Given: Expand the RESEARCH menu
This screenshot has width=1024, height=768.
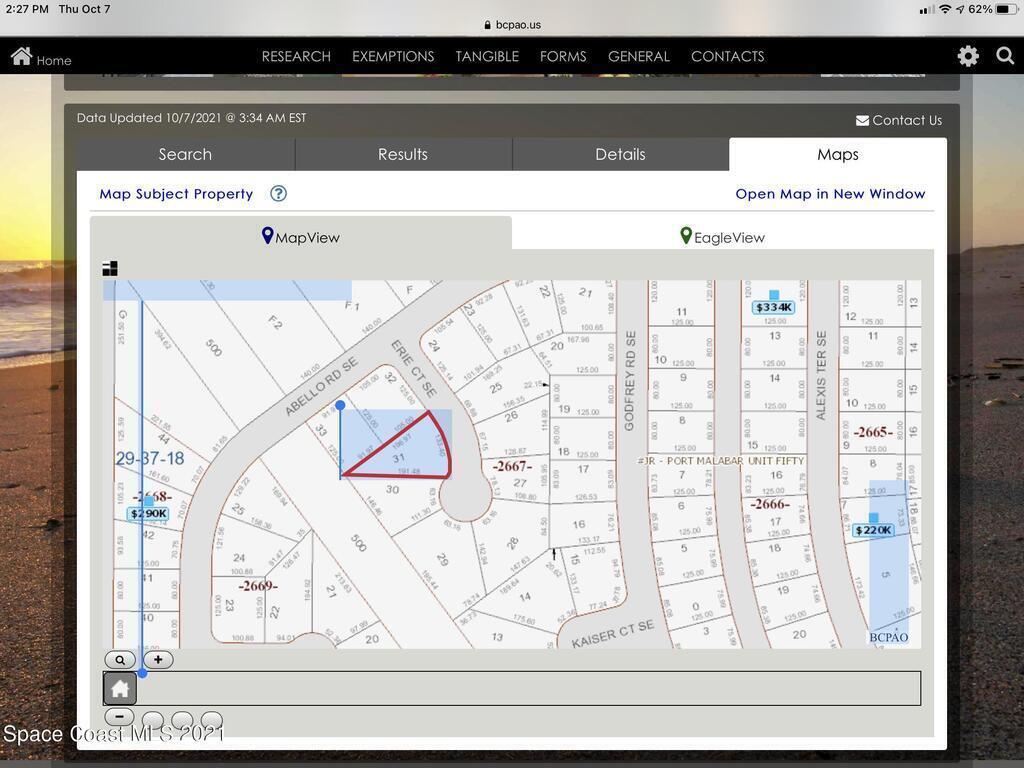Looking at the screenshot, I should click(x=296, y=56).
